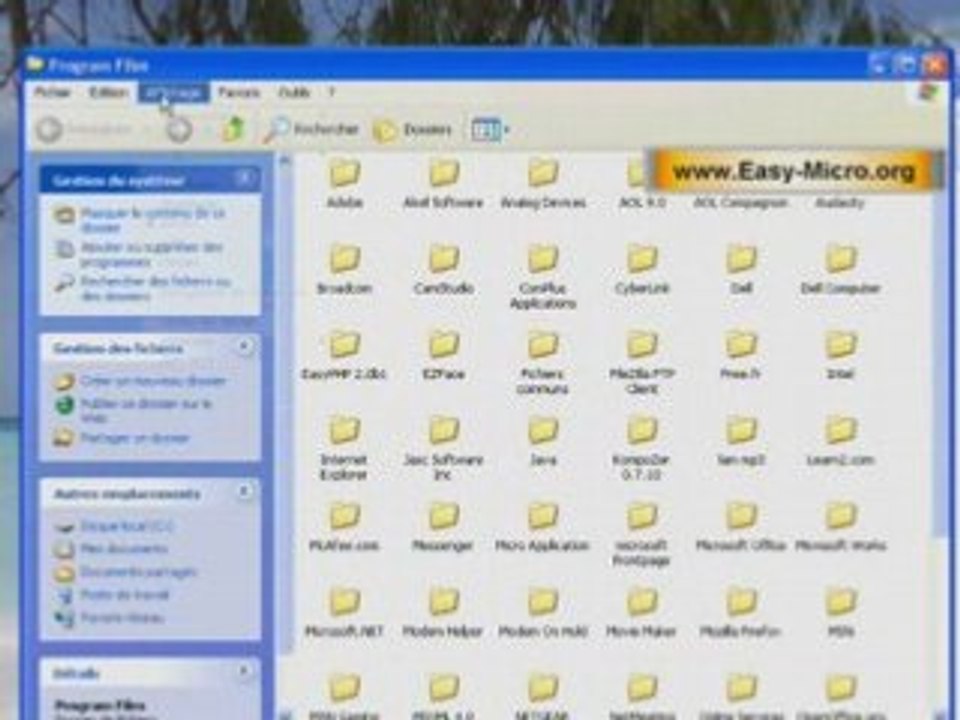Click Créer un nouveau dossier
The height and width of the screenshot is (720, 960).
141,381
